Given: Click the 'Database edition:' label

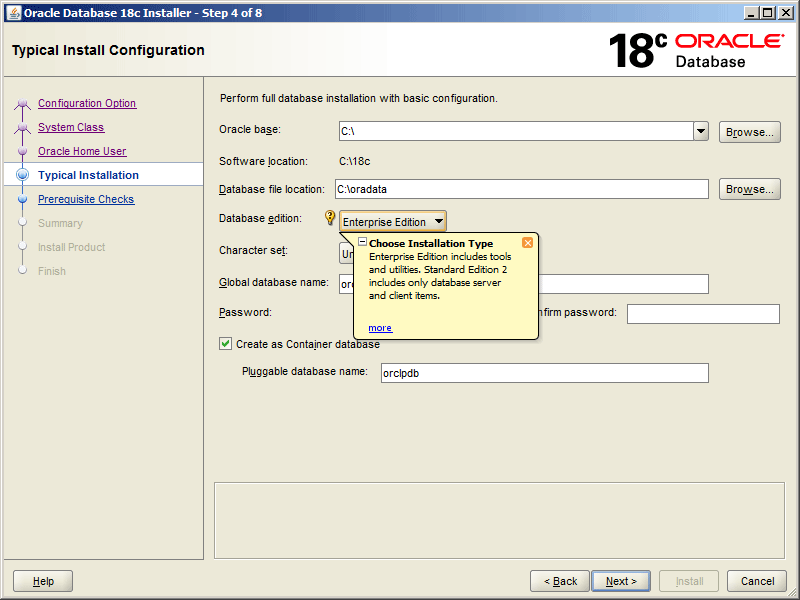Looking at the screenshot, I should tap(260, 218).
